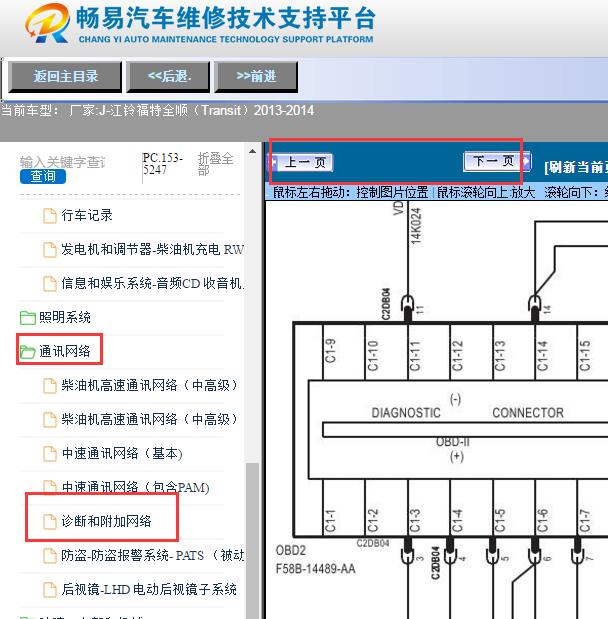
Task: Expand the 照明系统 folder
Action: coord(65,317)
